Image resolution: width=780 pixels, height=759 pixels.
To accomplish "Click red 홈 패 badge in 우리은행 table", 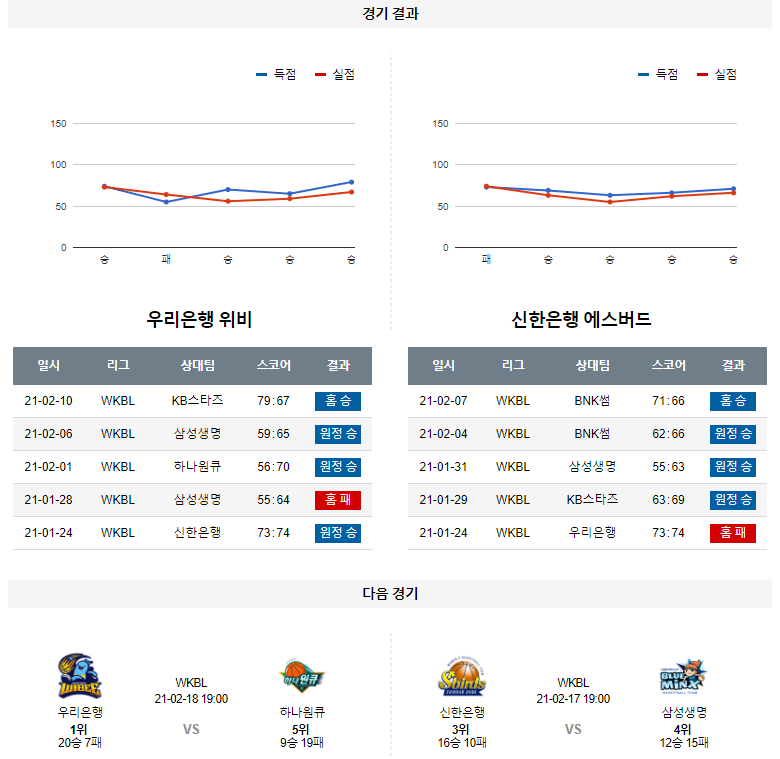I will click(x=338, y=500).
